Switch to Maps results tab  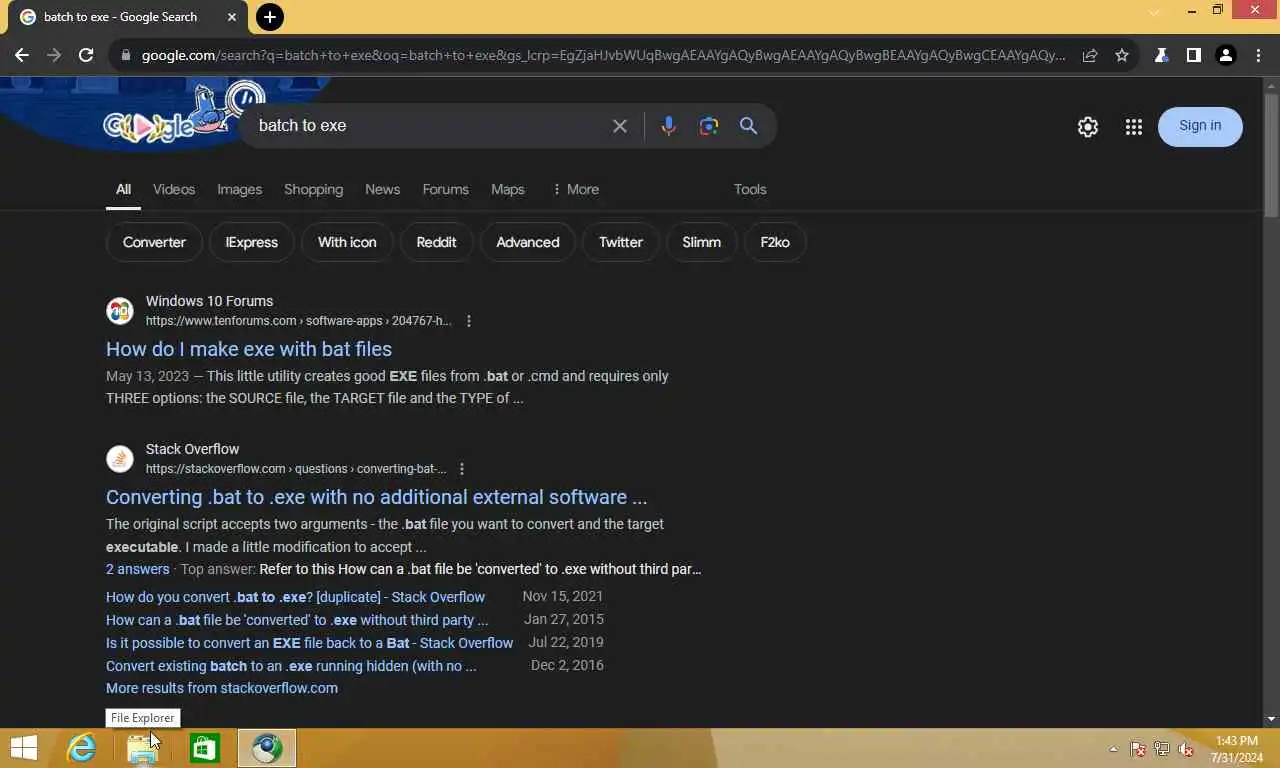coord(507,189)
